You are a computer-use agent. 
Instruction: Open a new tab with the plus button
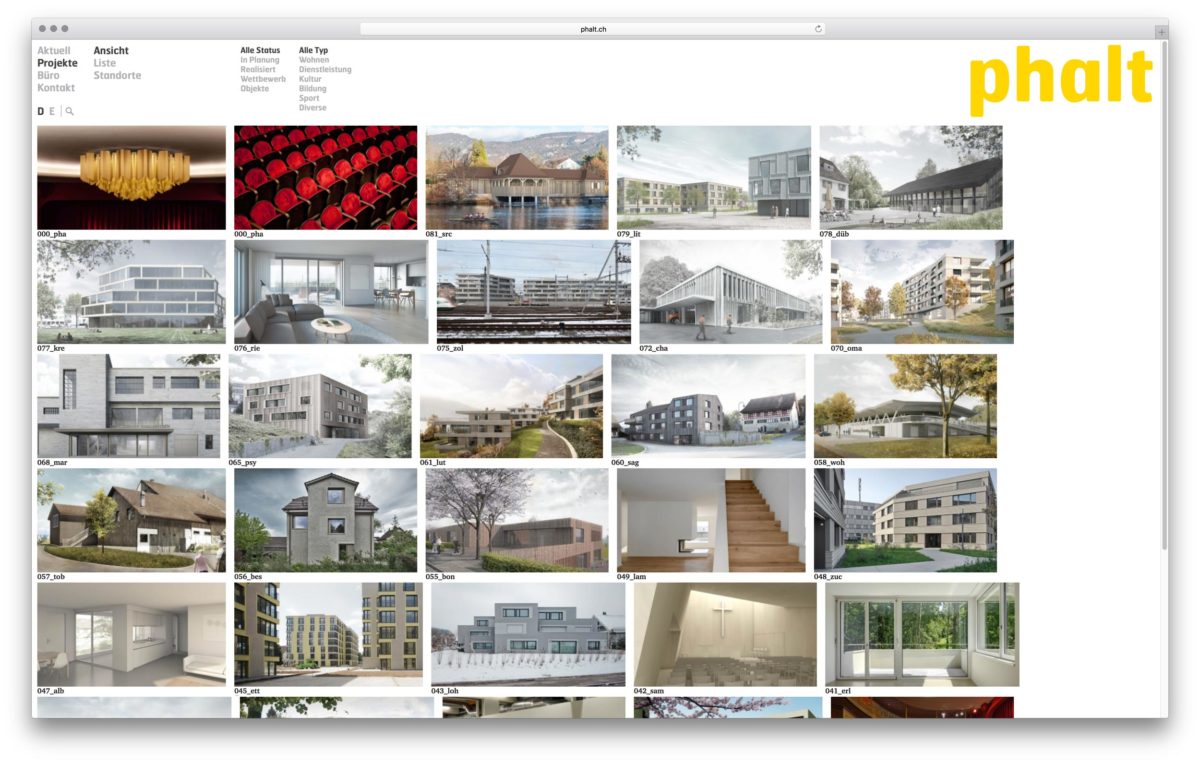click(1160, 32)
